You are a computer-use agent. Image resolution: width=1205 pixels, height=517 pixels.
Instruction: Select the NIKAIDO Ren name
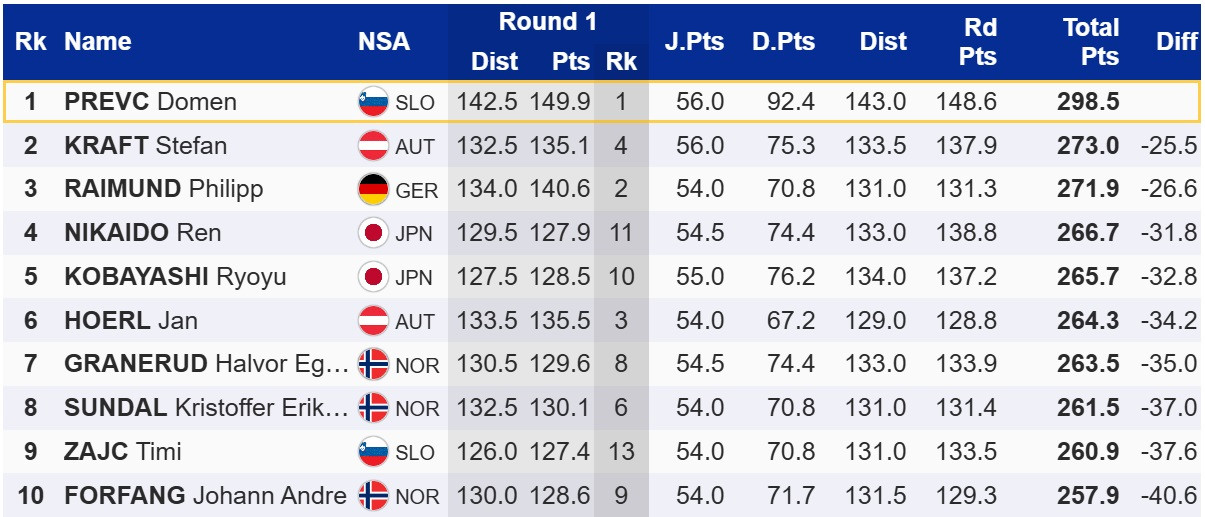142,233
